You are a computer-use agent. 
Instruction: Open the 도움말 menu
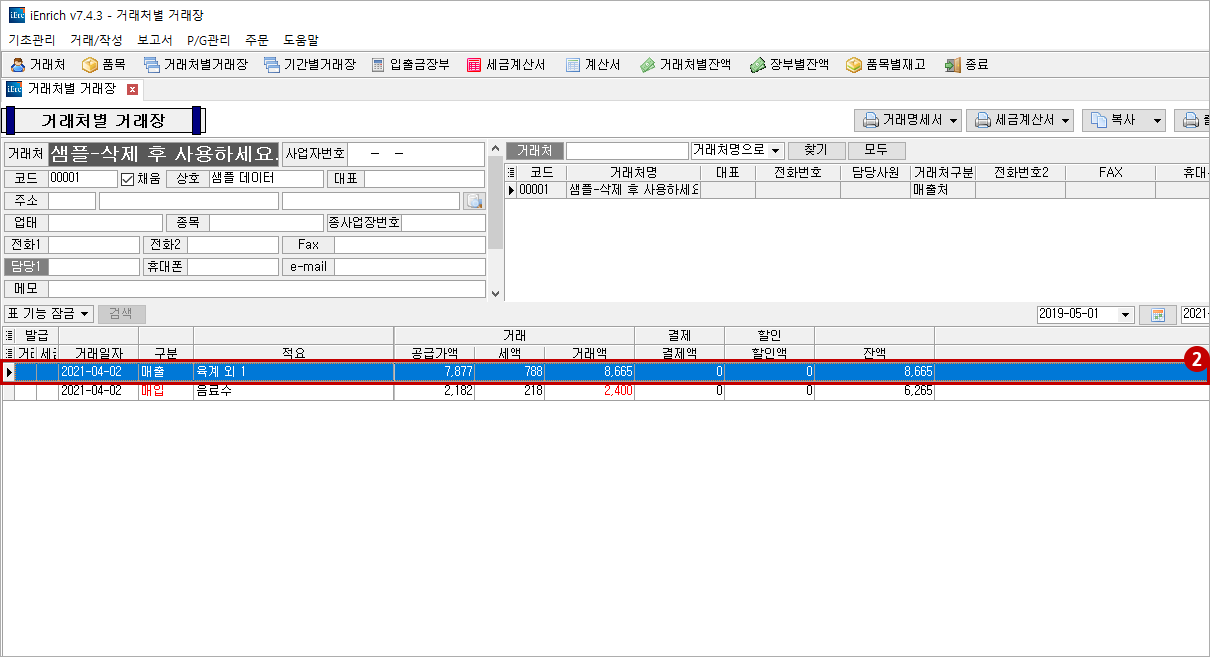point(301,40)
